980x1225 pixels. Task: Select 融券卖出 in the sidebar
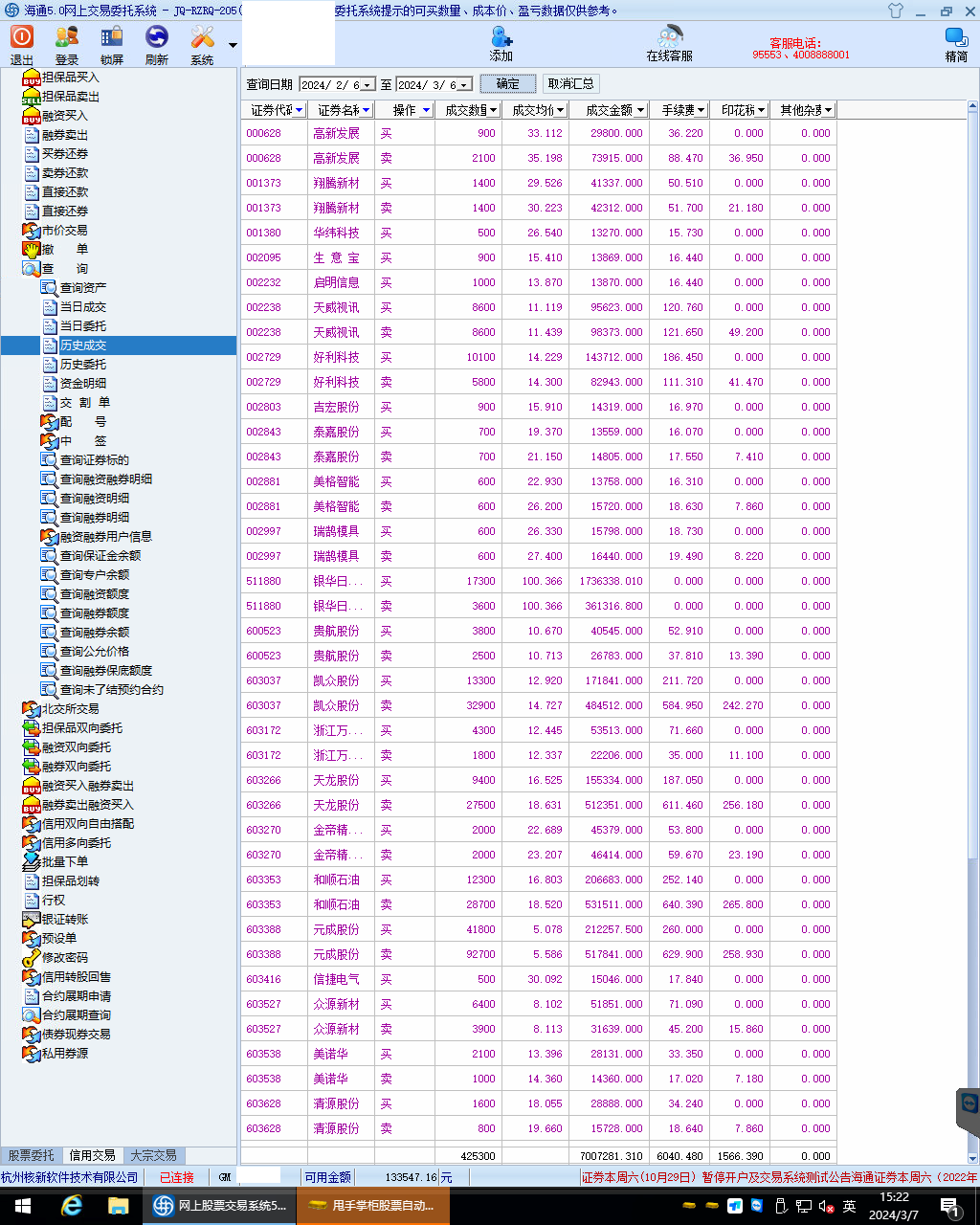64,134
